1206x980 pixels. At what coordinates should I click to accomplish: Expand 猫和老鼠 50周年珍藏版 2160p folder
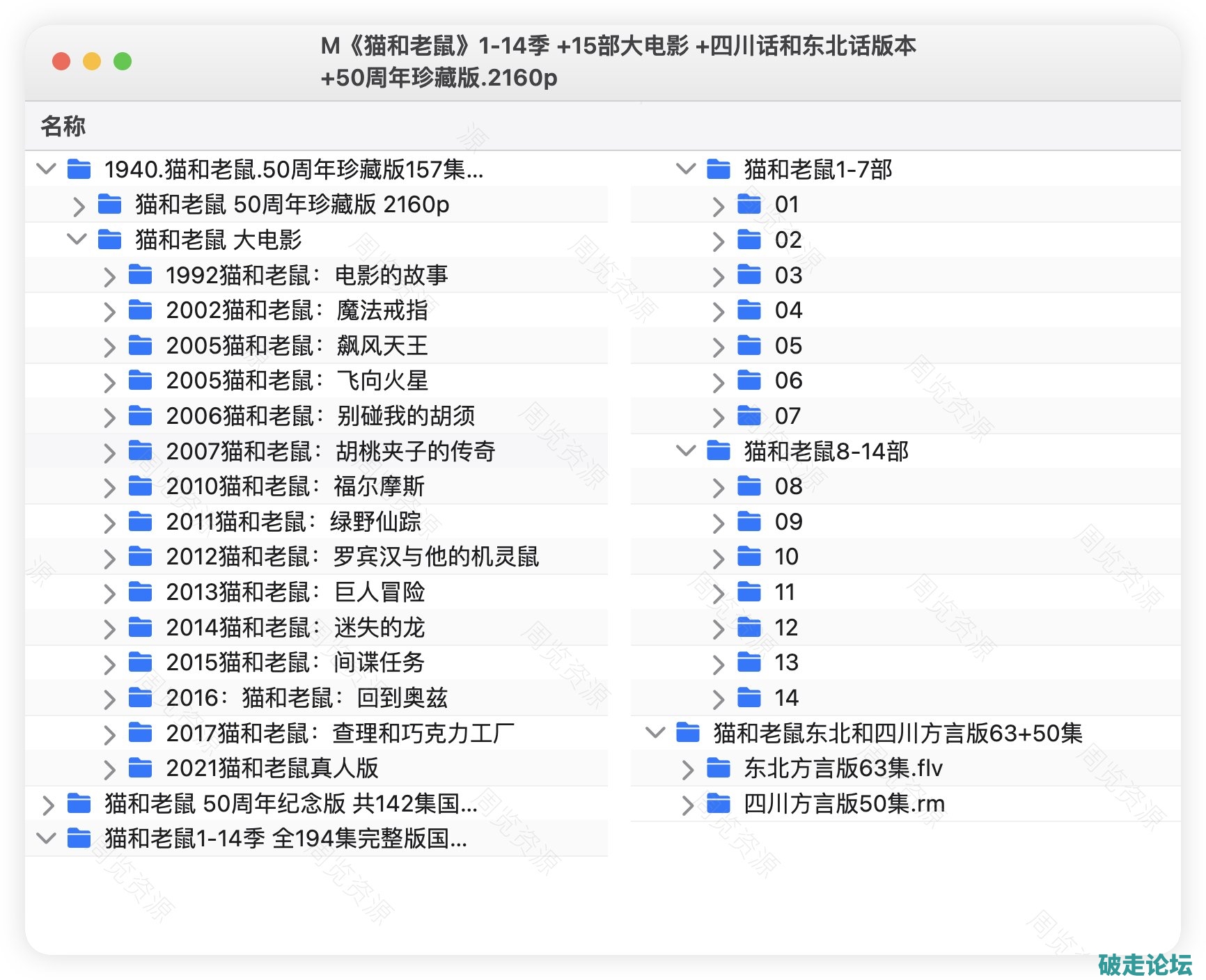coord(78,205)
